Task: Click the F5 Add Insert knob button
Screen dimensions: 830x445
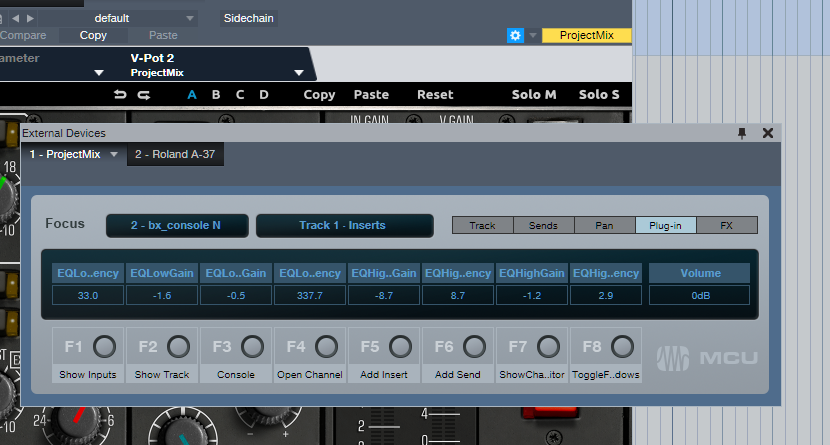Action: (400, 347)
